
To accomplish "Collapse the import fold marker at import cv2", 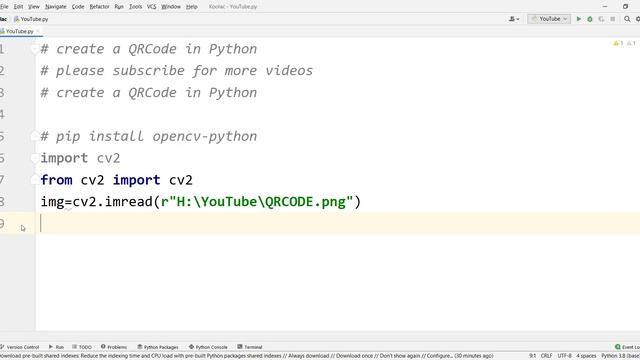I will tap(35, 158).
